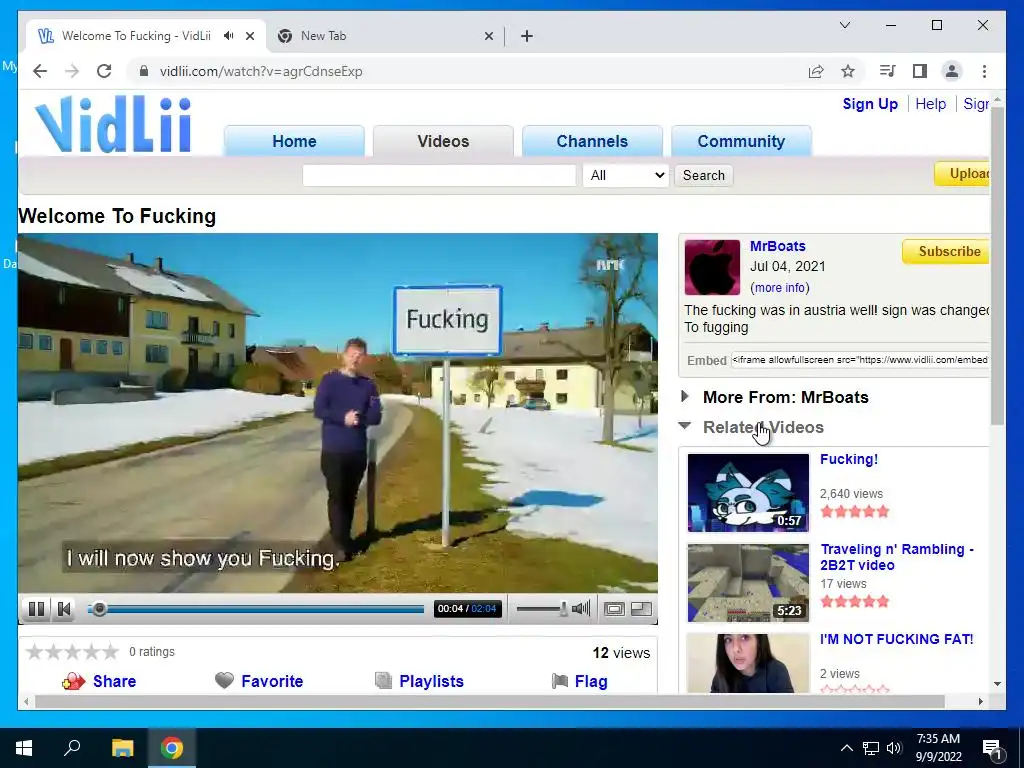
Task: Toggle the player widescreen mode icon
Action: coord(613,609)
